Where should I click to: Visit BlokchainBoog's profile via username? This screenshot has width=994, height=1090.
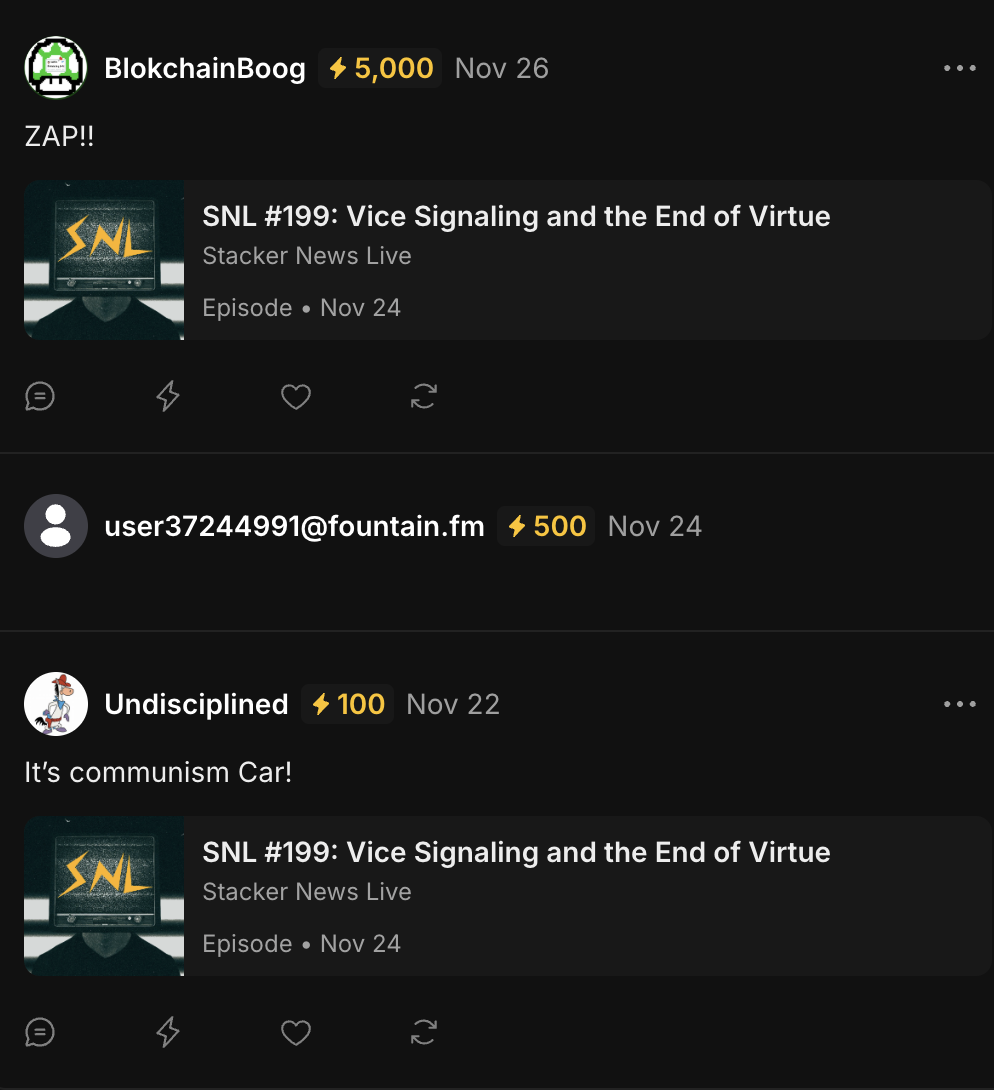pyautogui.click(x=205, y=68)
